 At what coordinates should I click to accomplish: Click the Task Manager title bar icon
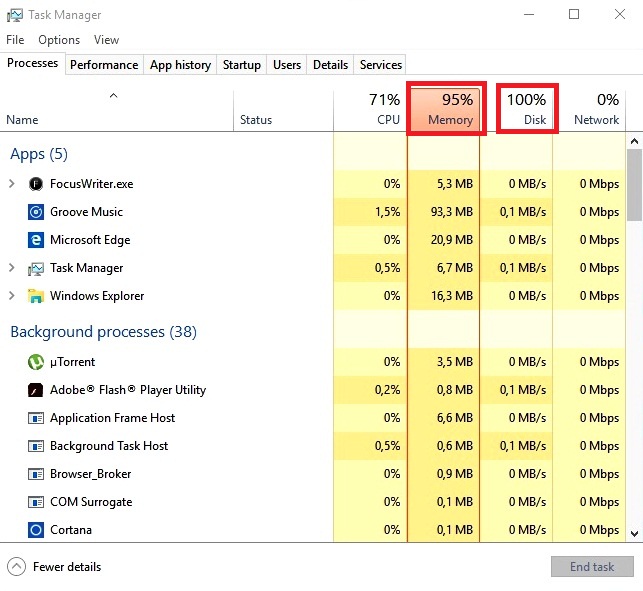pyautogui.click(x=15, y=15)
